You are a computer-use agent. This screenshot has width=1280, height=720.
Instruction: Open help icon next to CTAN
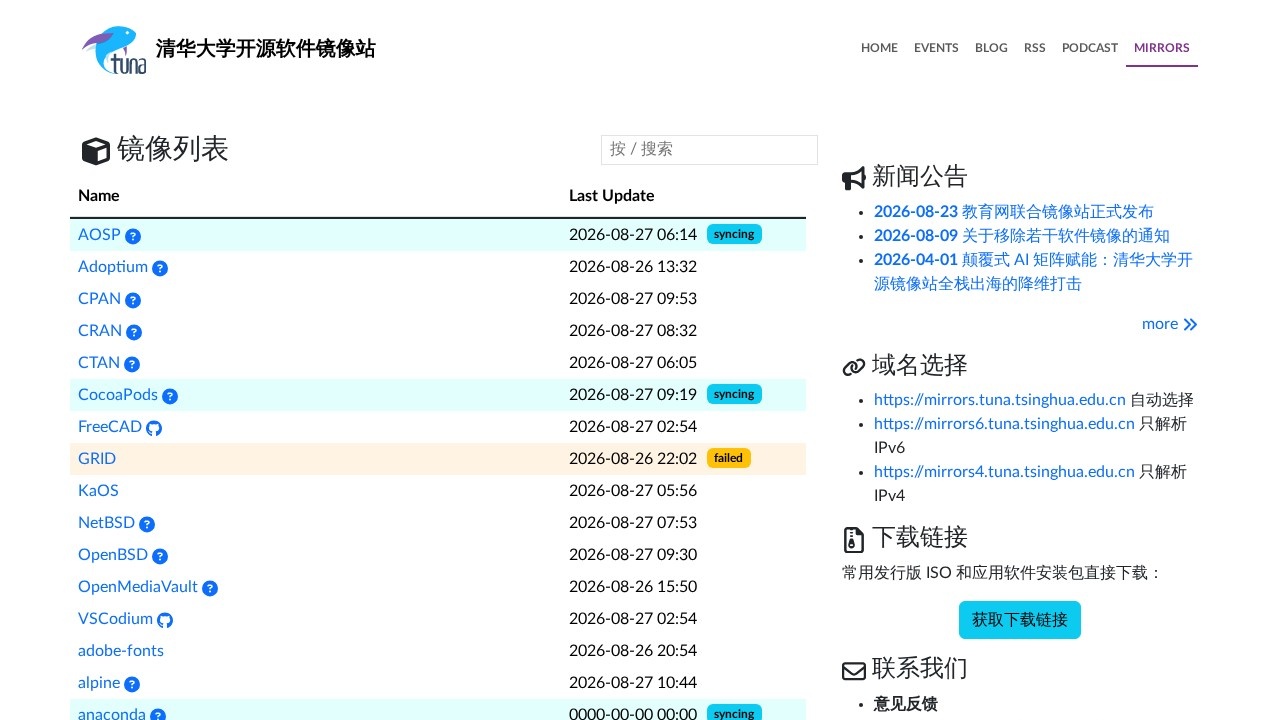[x=132, y=364]
